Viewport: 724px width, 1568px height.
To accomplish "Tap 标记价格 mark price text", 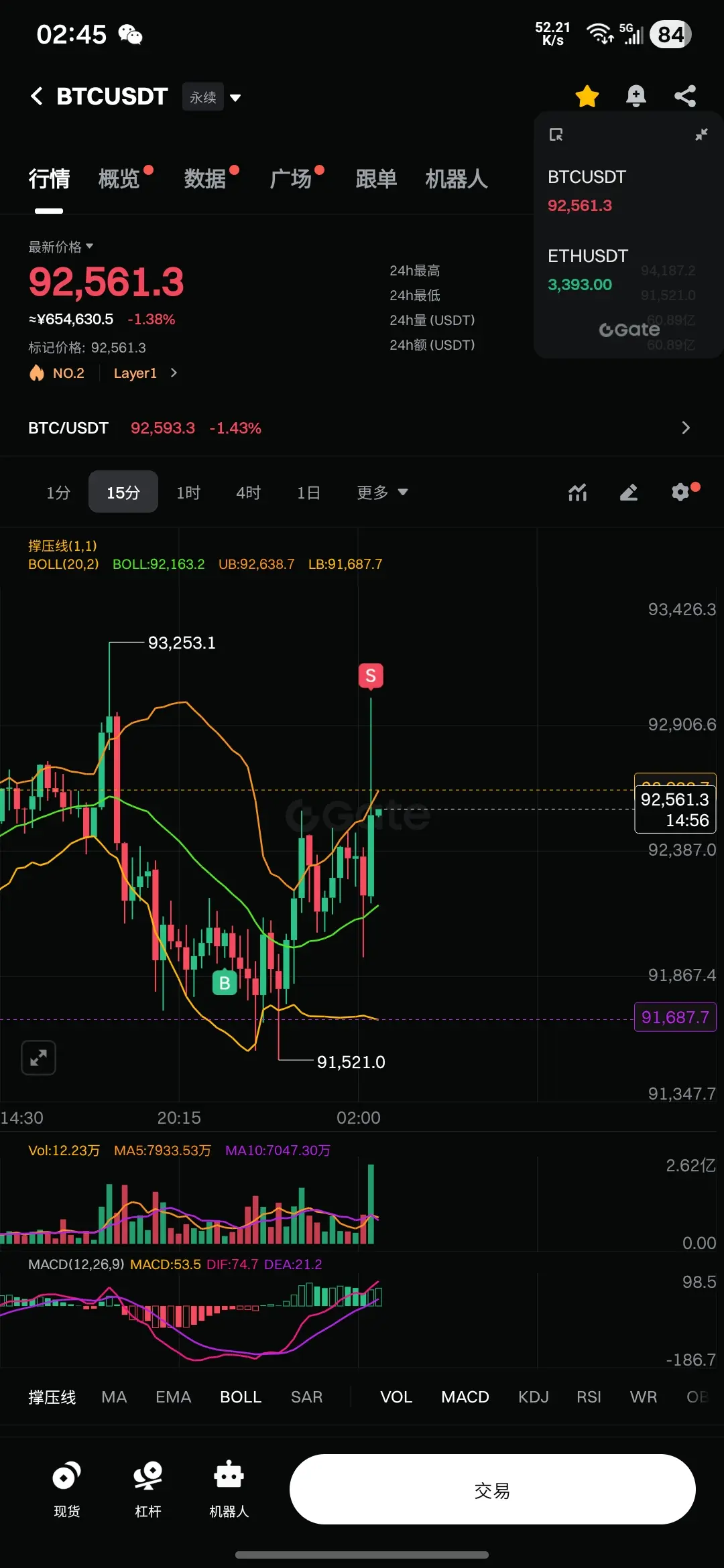I will [x=87, y=348].
